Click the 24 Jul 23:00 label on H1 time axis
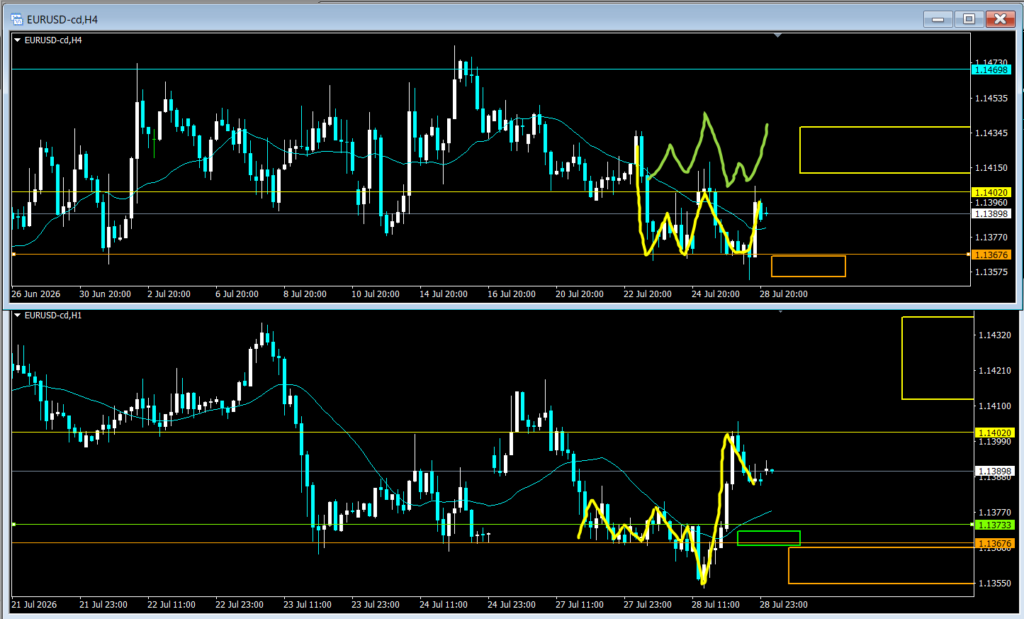The height and width of the screenshot is (619, 1024). point(512,605)
